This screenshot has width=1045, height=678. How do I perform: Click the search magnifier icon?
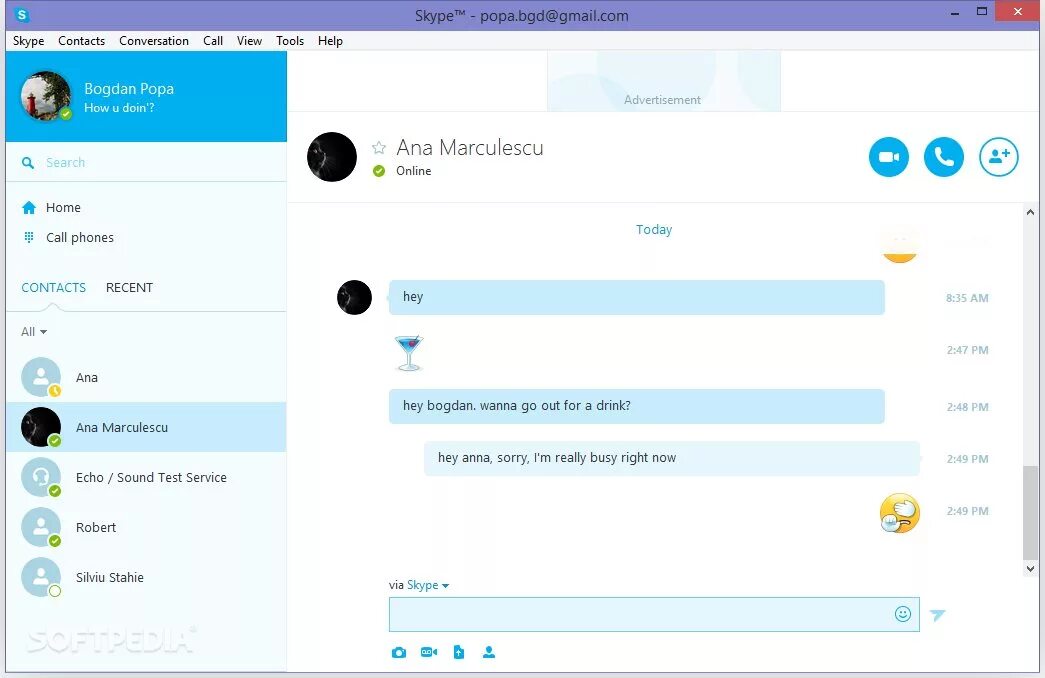(x=27, y=163)
